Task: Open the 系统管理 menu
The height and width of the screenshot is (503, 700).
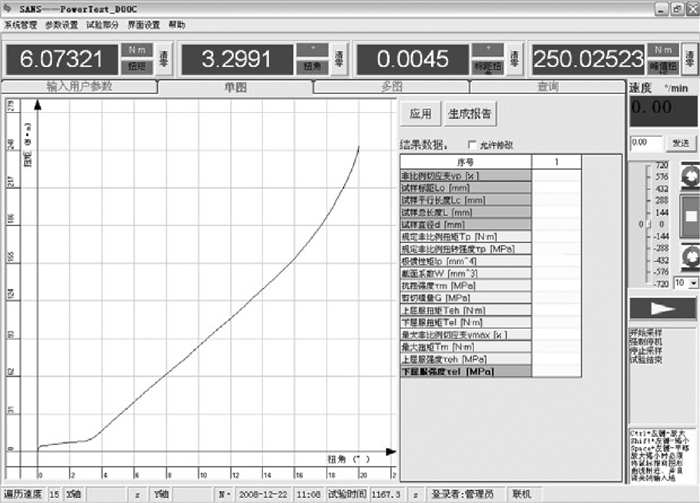Action: tap(20, 23)
